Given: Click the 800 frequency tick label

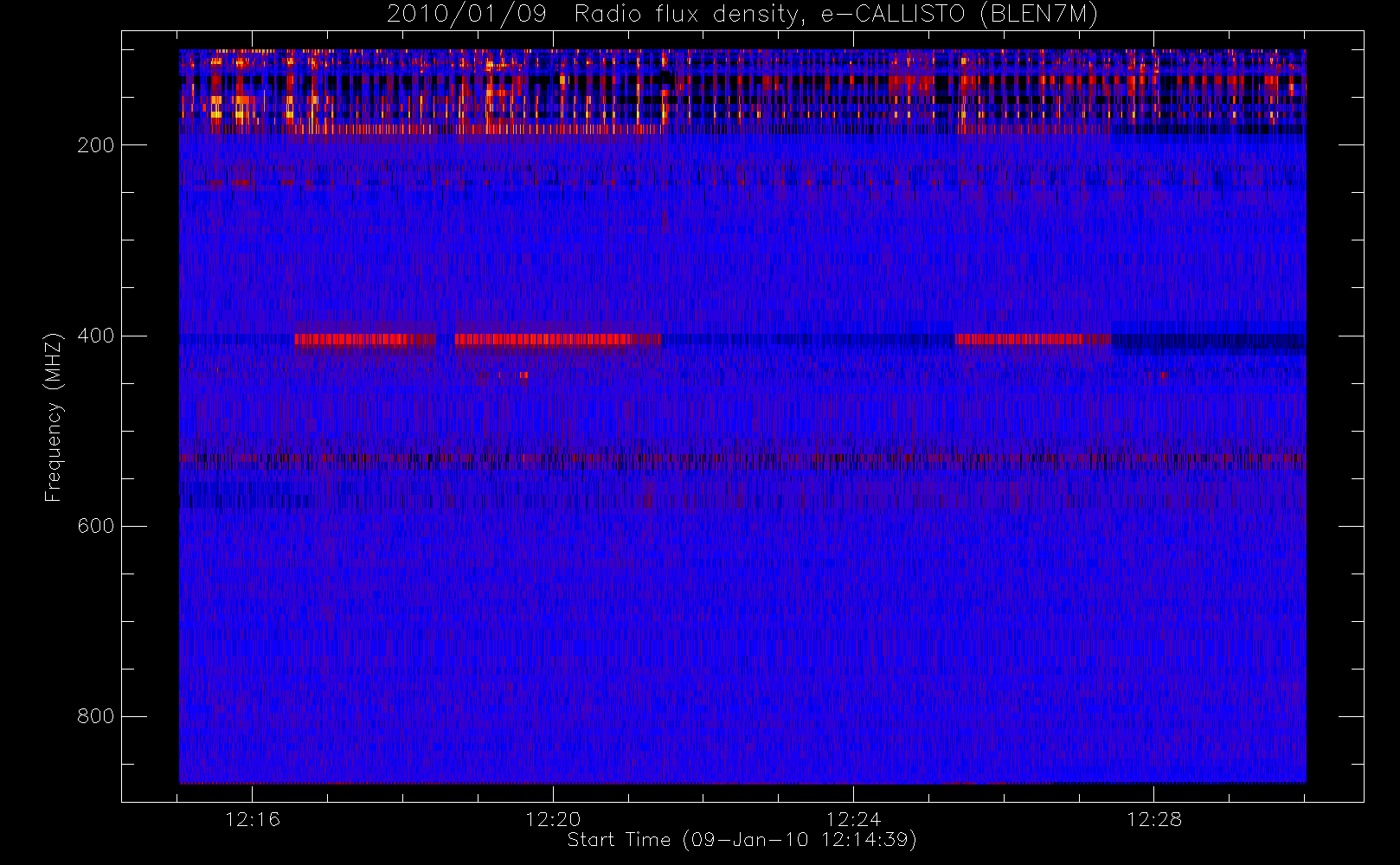Looking at the screenshot, I should [x=96, y=716].
